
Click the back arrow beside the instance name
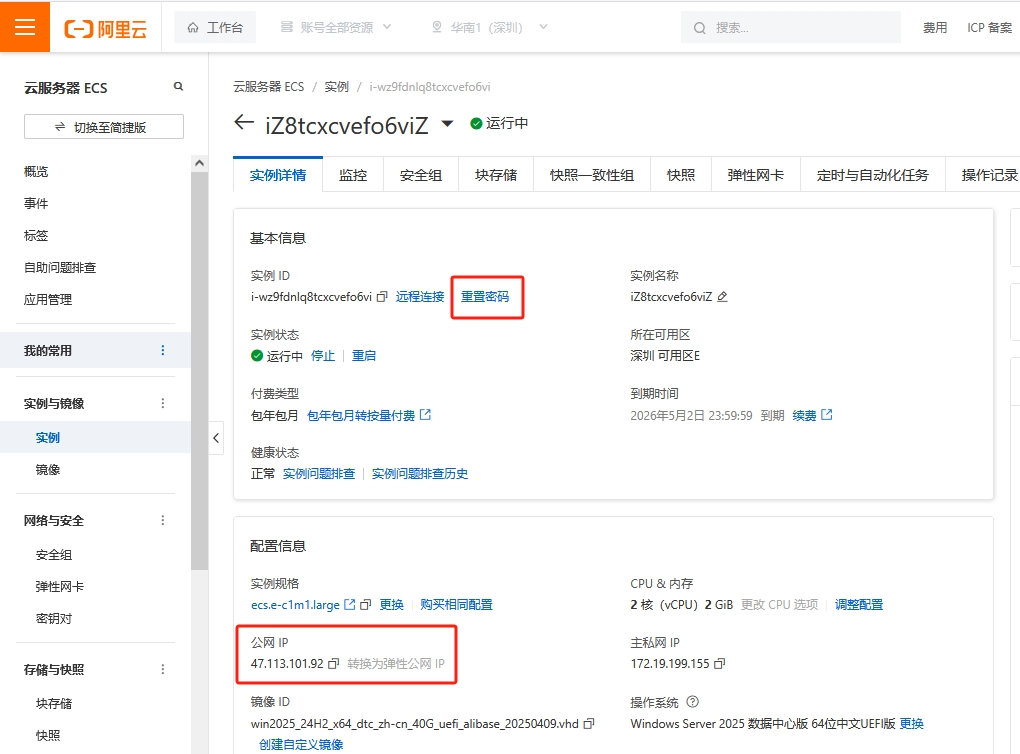[x=244, y=122]
